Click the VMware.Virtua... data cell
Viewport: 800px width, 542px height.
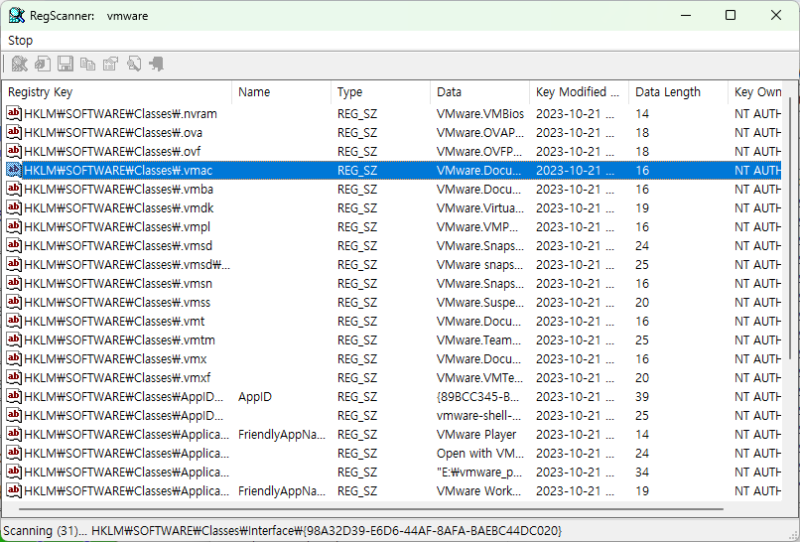click(x=480, y=208)
